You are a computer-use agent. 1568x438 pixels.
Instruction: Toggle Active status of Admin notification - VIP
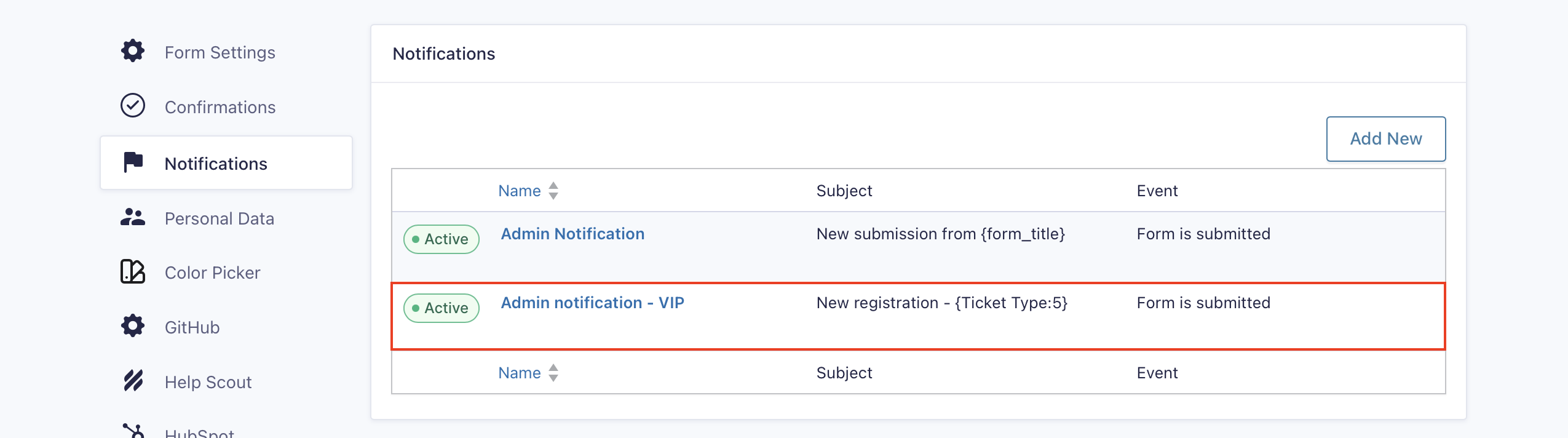441,308
